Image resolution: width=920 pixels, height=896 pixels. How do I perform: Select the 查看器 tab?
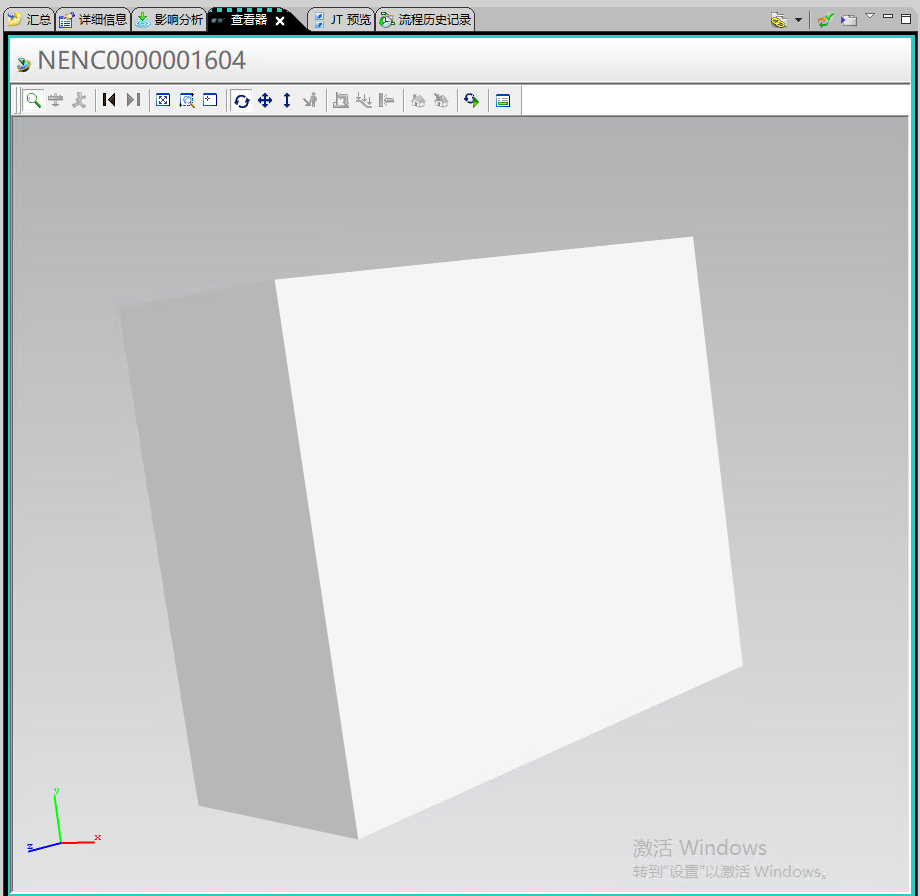(248, 20)
